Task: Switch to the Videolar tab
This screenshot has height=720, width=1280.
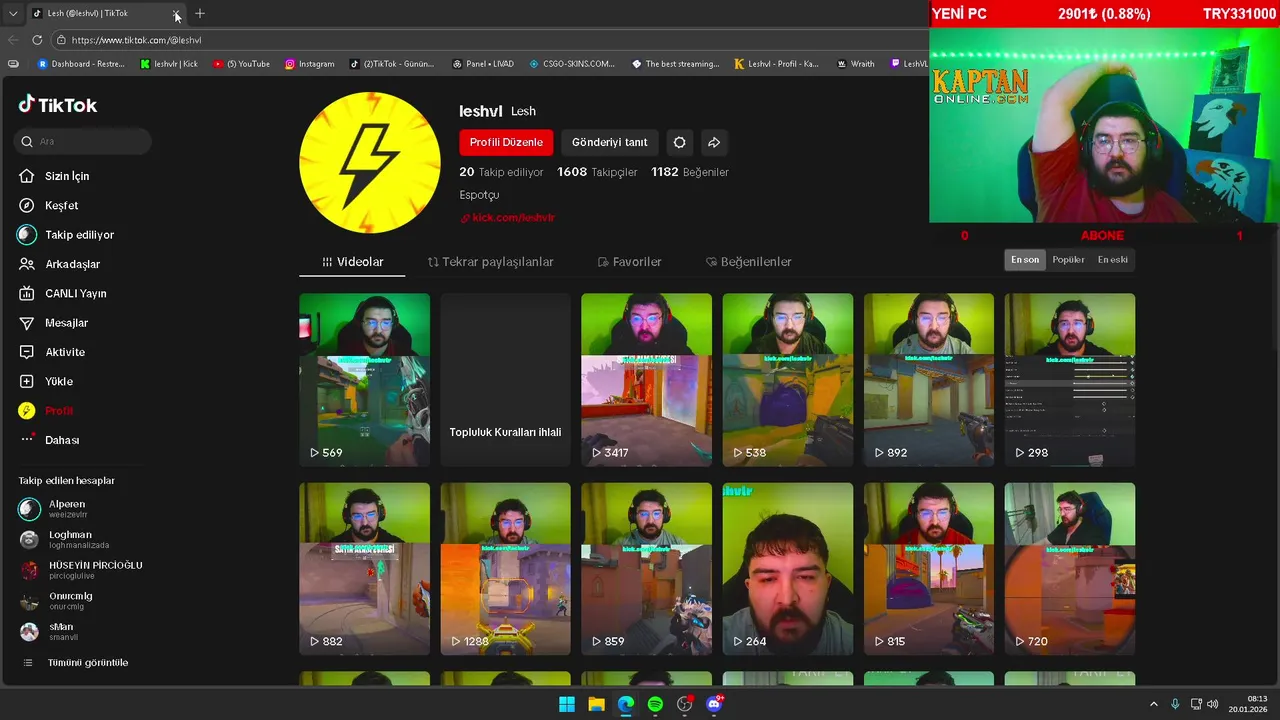Action: pos(352,262)
